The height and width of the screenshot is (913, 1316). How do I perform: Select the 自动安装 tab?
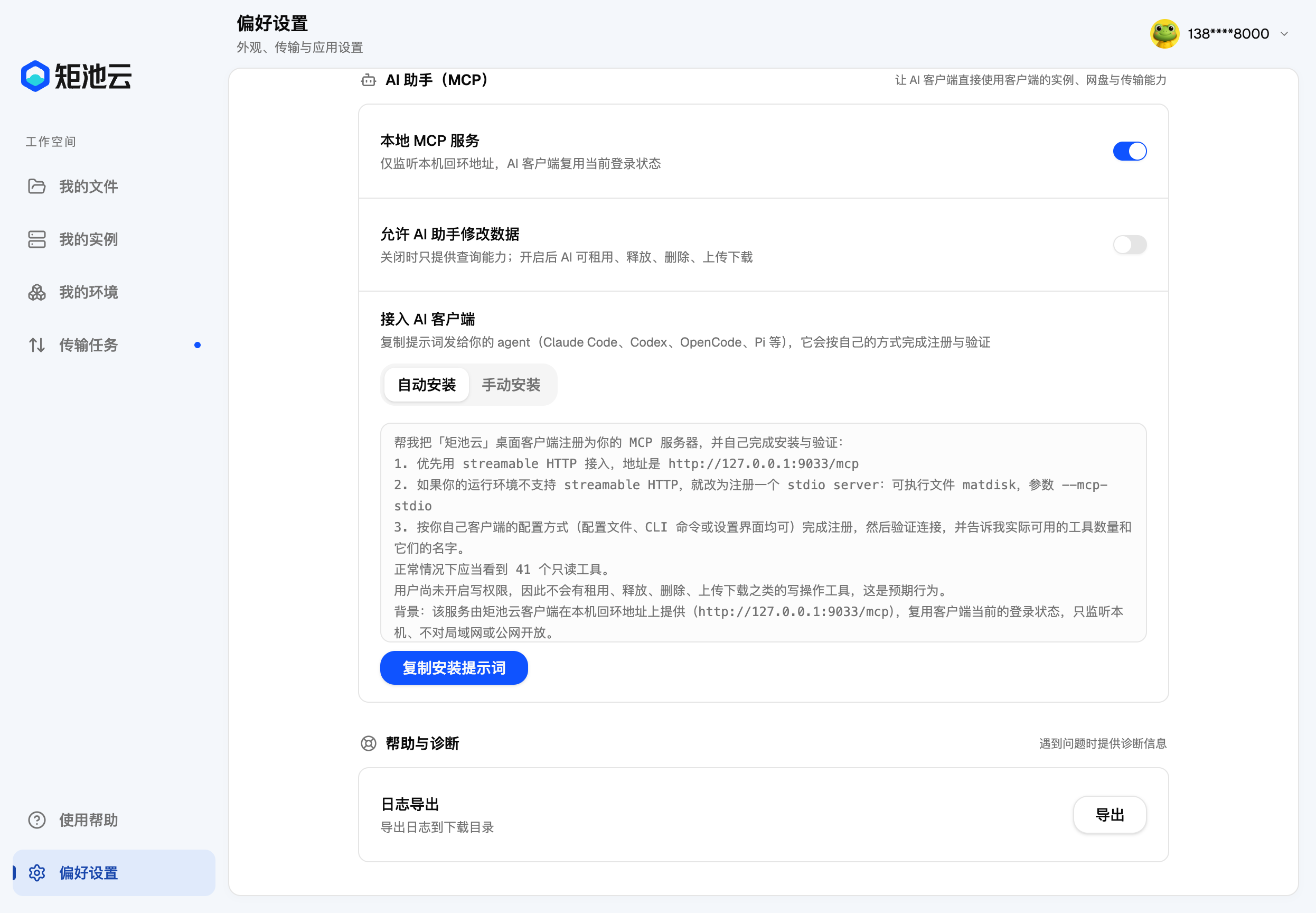(x=427, y=385)
